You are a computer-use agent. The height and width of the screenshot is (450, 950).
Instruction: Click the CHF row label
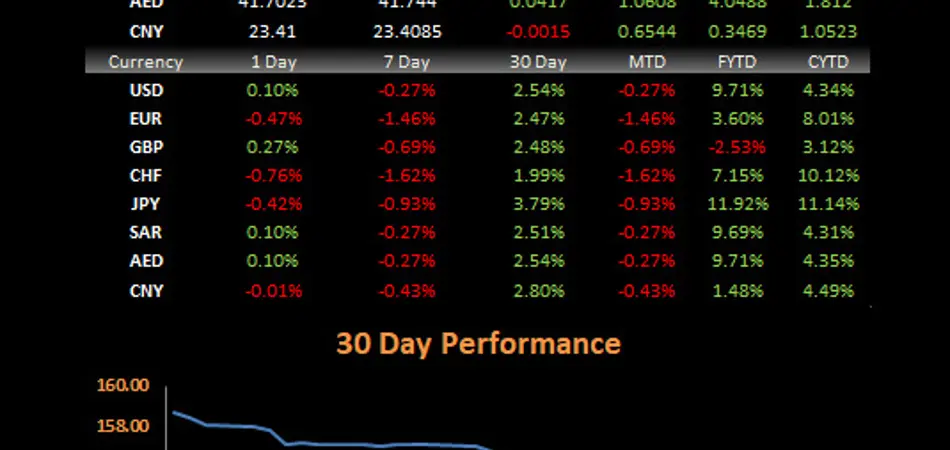coord(146,176)
